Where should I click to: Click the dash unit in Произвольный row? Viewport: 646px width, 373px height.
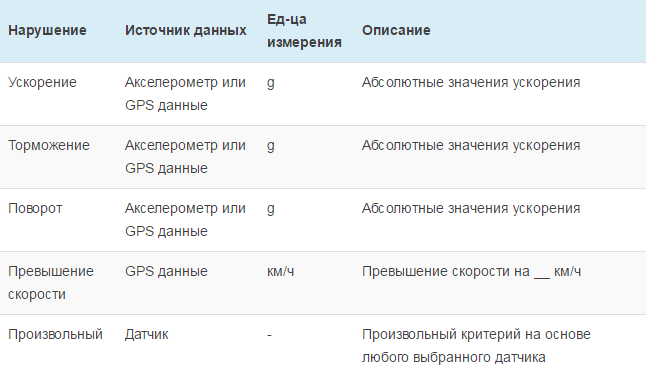coord(269,335)
